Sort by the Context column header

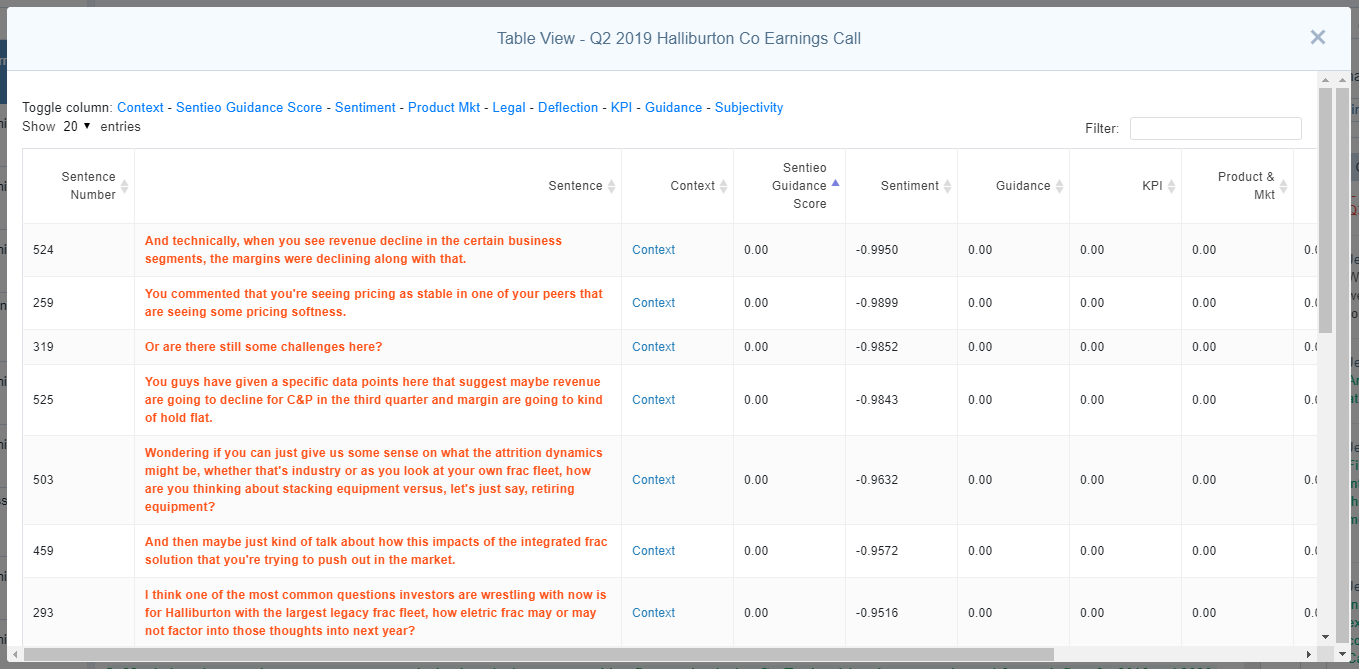click(677, 186)
